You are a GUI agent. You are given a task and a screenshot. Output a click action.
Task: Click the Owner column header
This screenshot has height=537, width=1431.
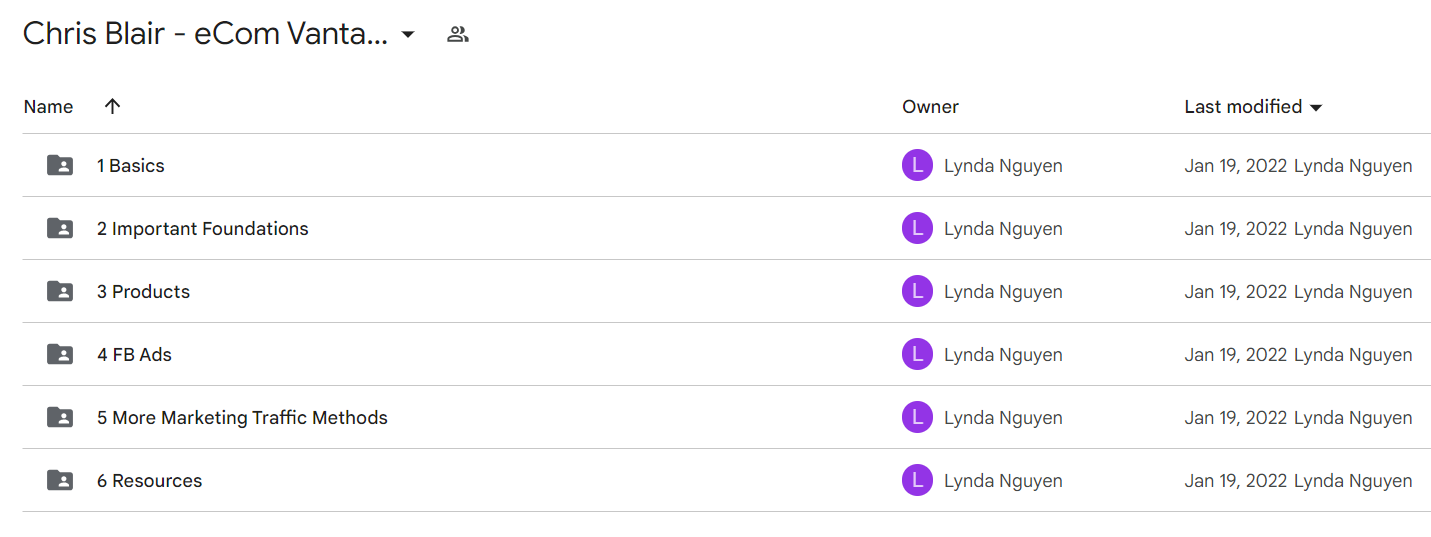[930, 107]
